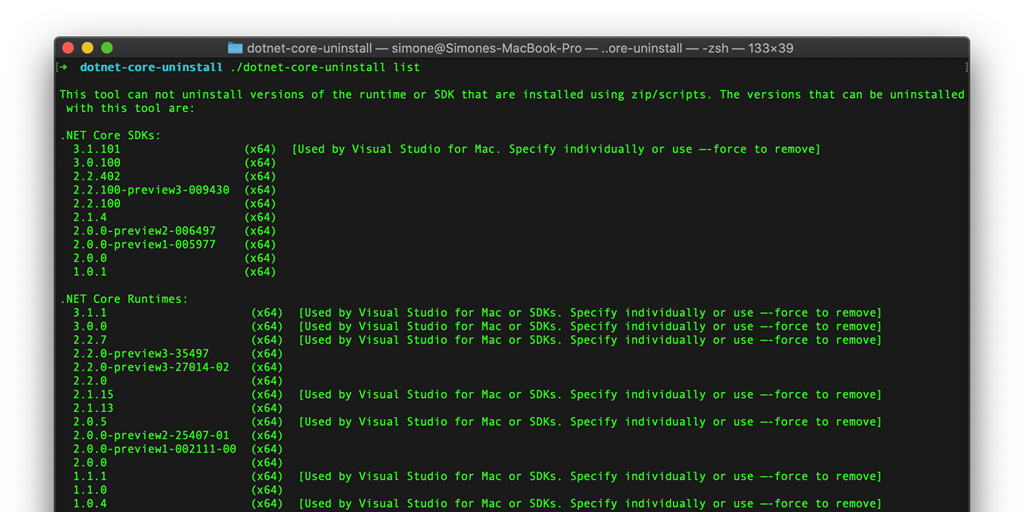Click the folder icon in the title bar
1024x512 pixels.
[x=235, y=48]
